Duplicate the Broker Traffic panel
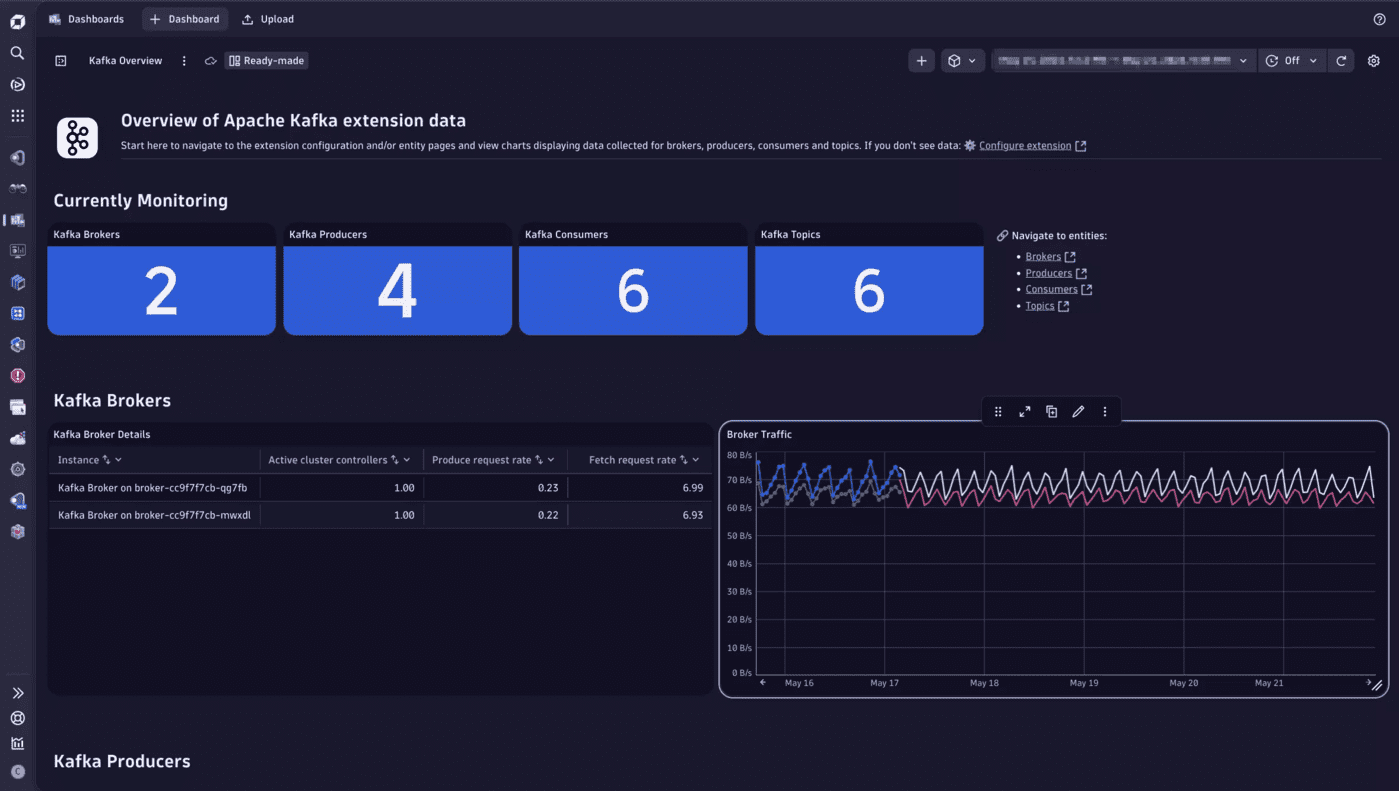This screenshot has height=791, width=1399. pos(1050,411)
